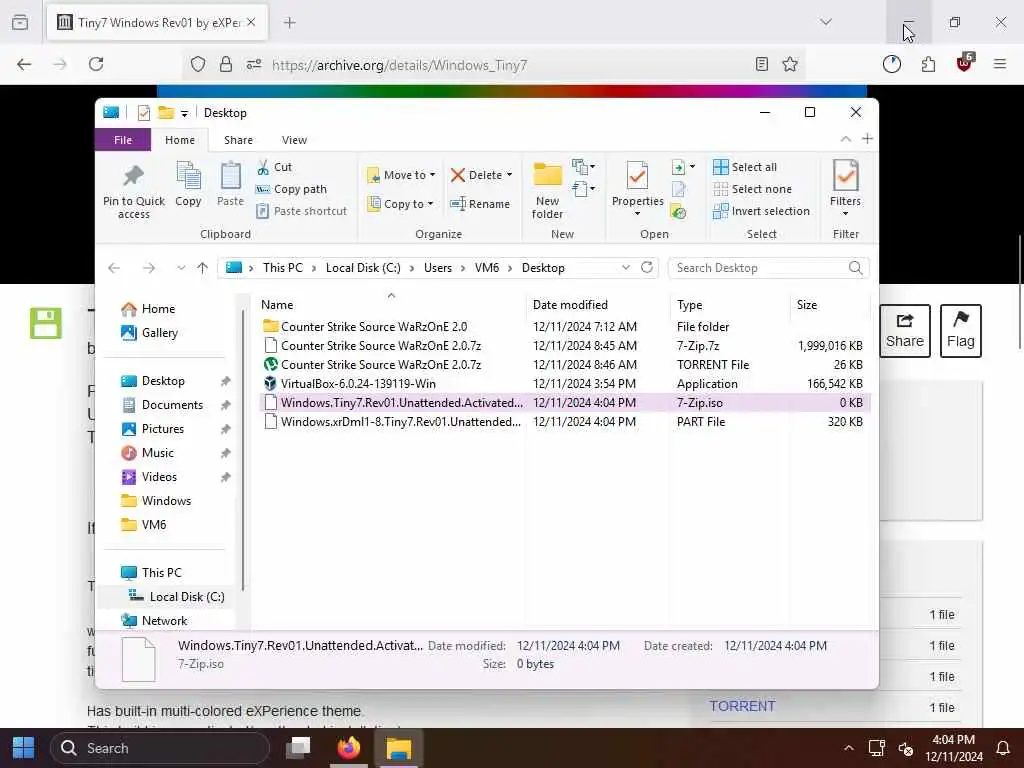Toggle Music pin in navigation pane
Viewport: 1024px width, 768px height.
pos(225,453)
